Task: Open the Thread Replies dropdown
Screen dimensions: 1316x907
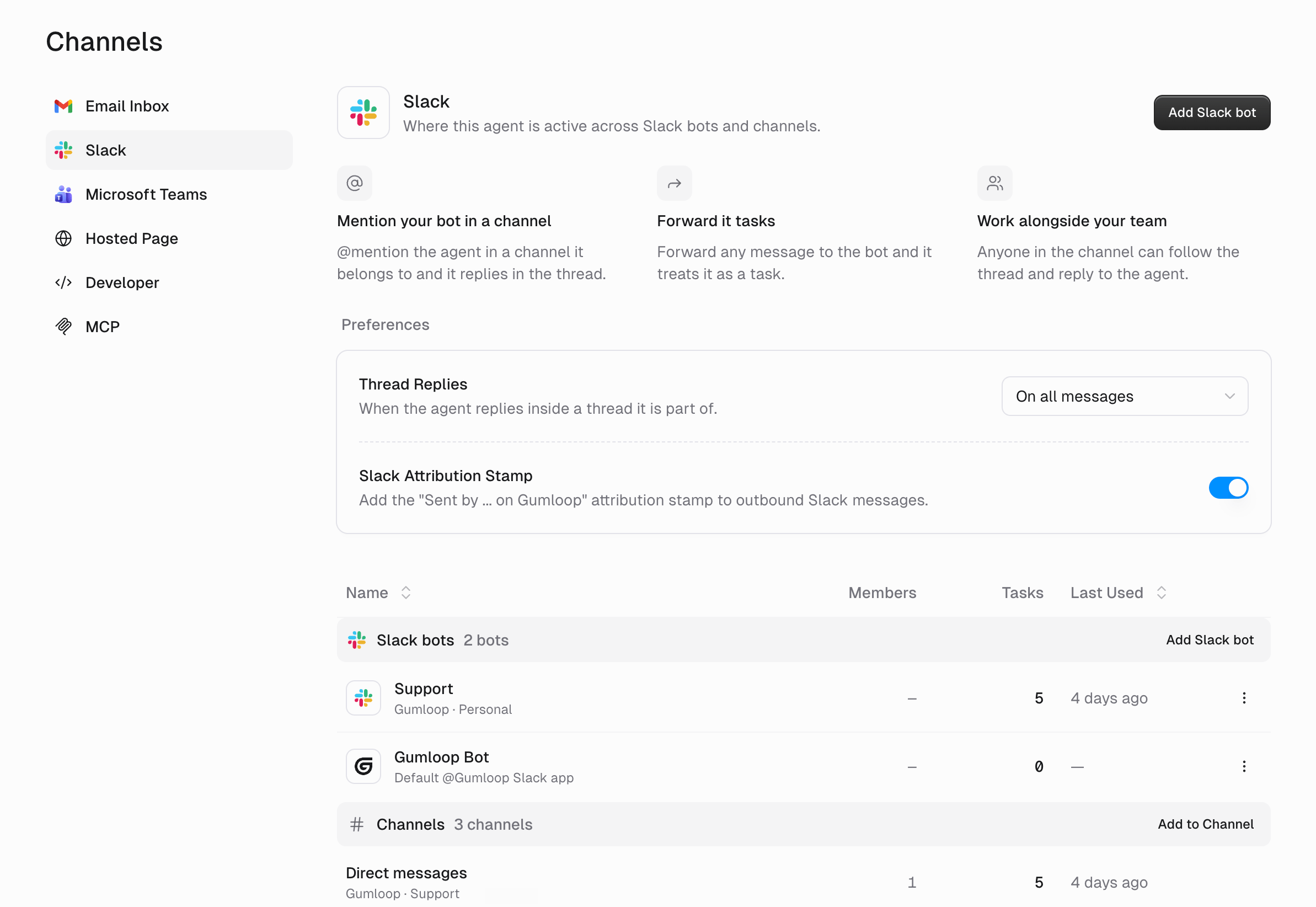Action: (x=1125, y=396)
